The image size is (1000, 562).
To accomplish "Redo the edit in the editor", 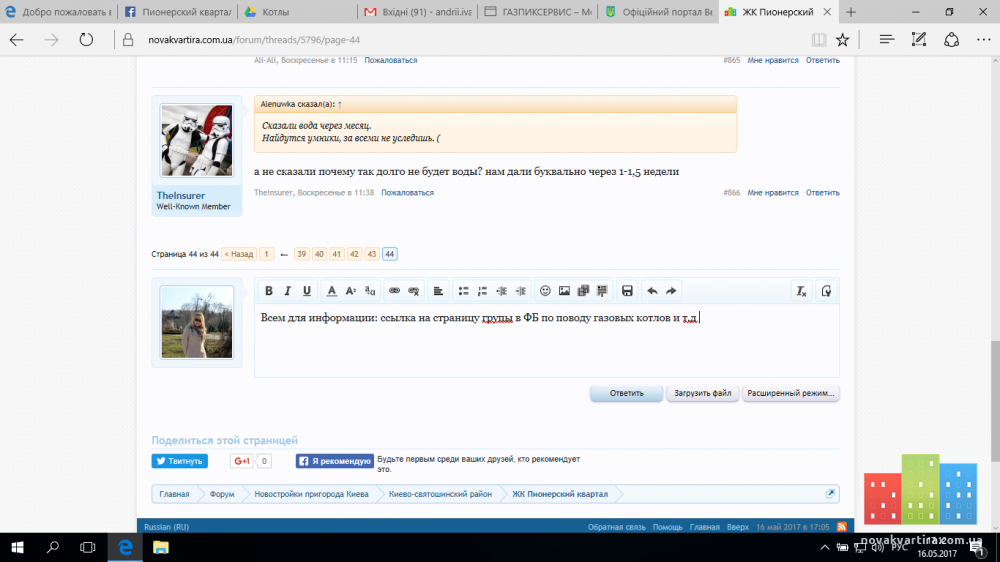I will (671, 291).
